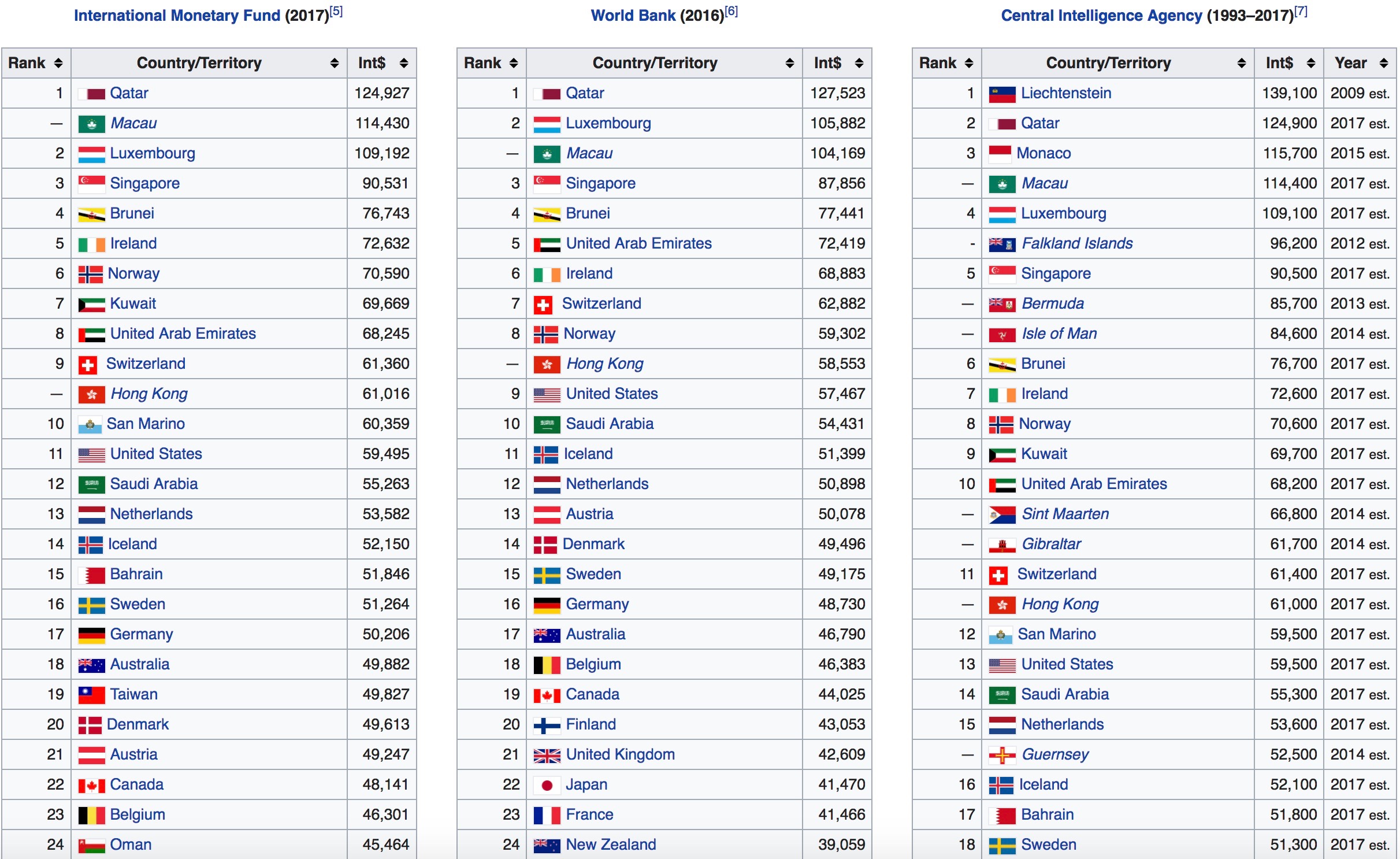Sort World Bank table by Rank arrows
Viewport: 1400px width, 859px height.
click(x=514, y=63)
